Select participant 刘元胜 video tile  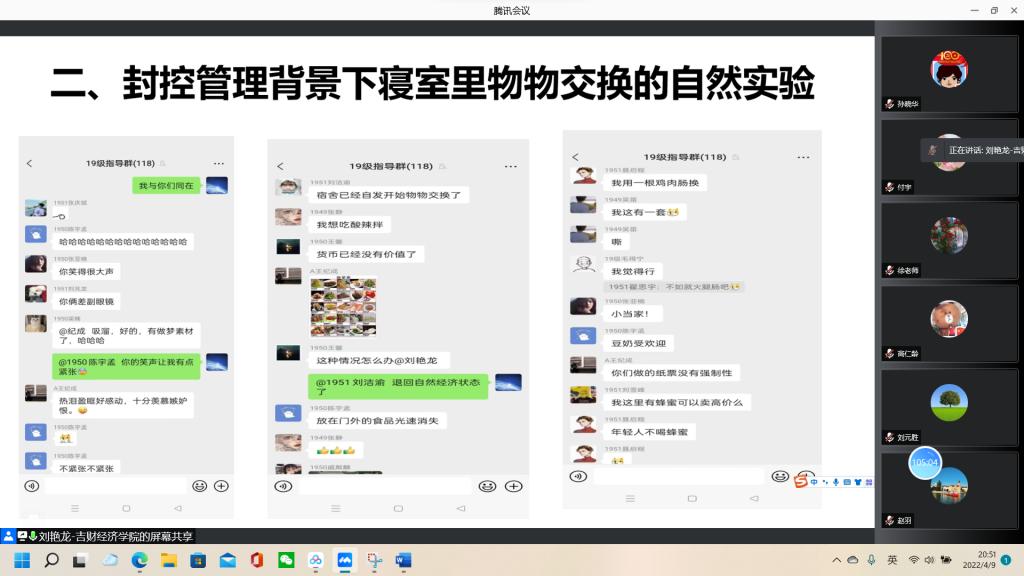pyautogui.click(x=949, y=408)
